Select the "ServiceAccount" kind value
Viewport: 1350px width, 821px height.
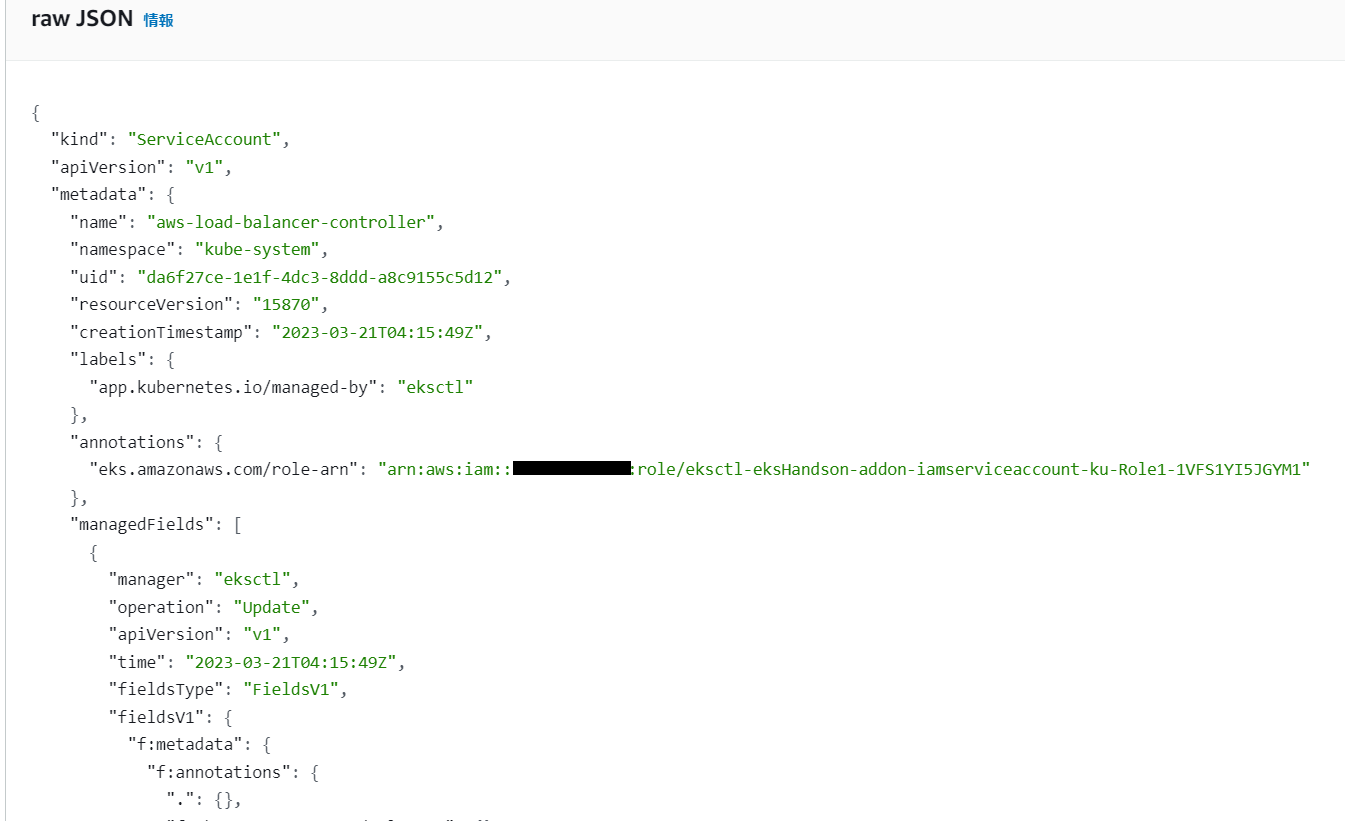[204, 140]
